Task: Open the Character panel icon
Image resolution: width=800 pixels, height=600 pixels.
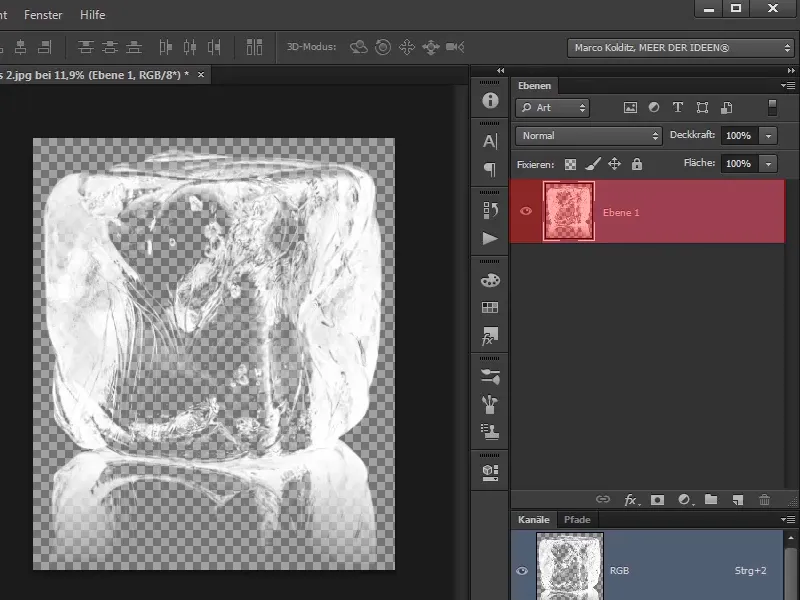Action: tap(490, 141)
